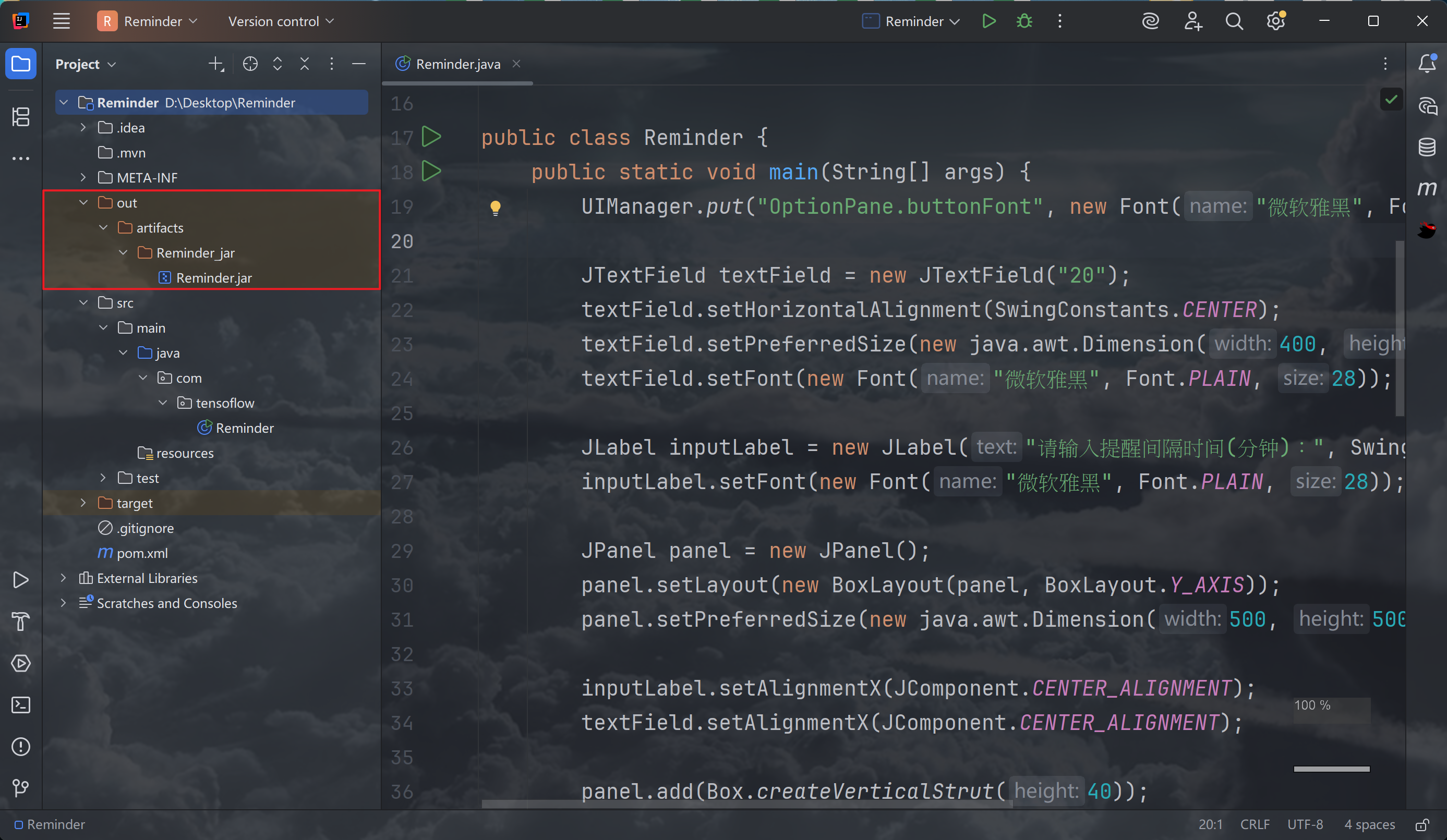Select the Reminder.java editor tab
The width and height of the screenshot is (1447, 840).
coord(457,64)
